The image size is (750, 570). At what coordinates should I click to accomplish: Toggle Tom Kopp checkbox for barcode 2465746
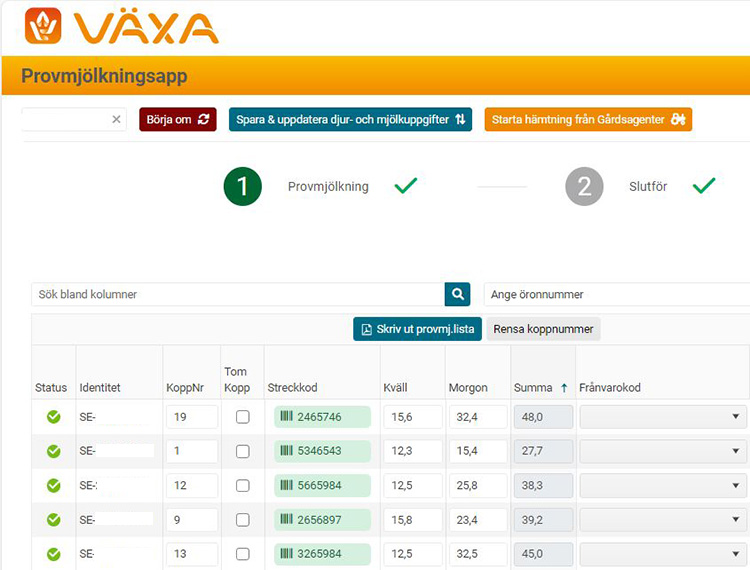pos(243,417)
